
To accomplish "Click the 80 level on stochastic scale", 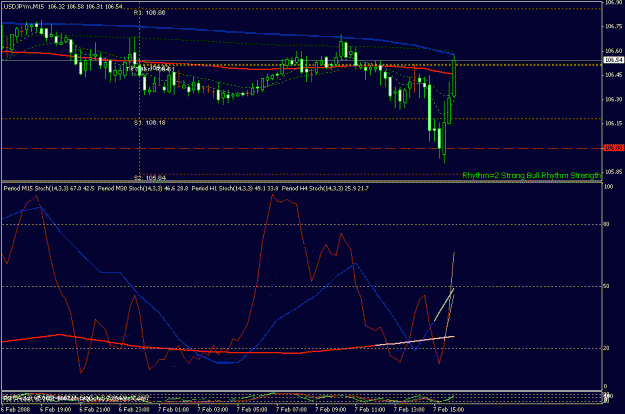I will pos(607,224).
